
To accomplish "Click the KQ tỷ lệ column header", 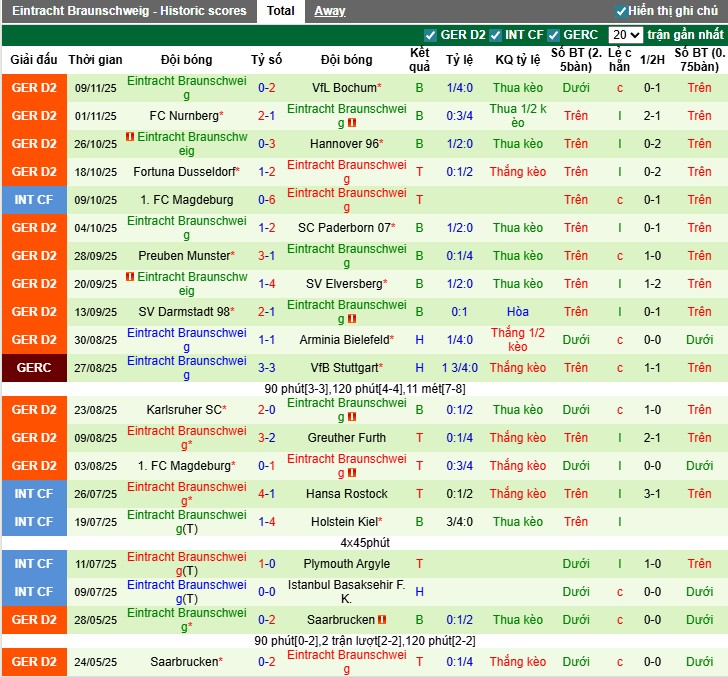I will 518,60.
